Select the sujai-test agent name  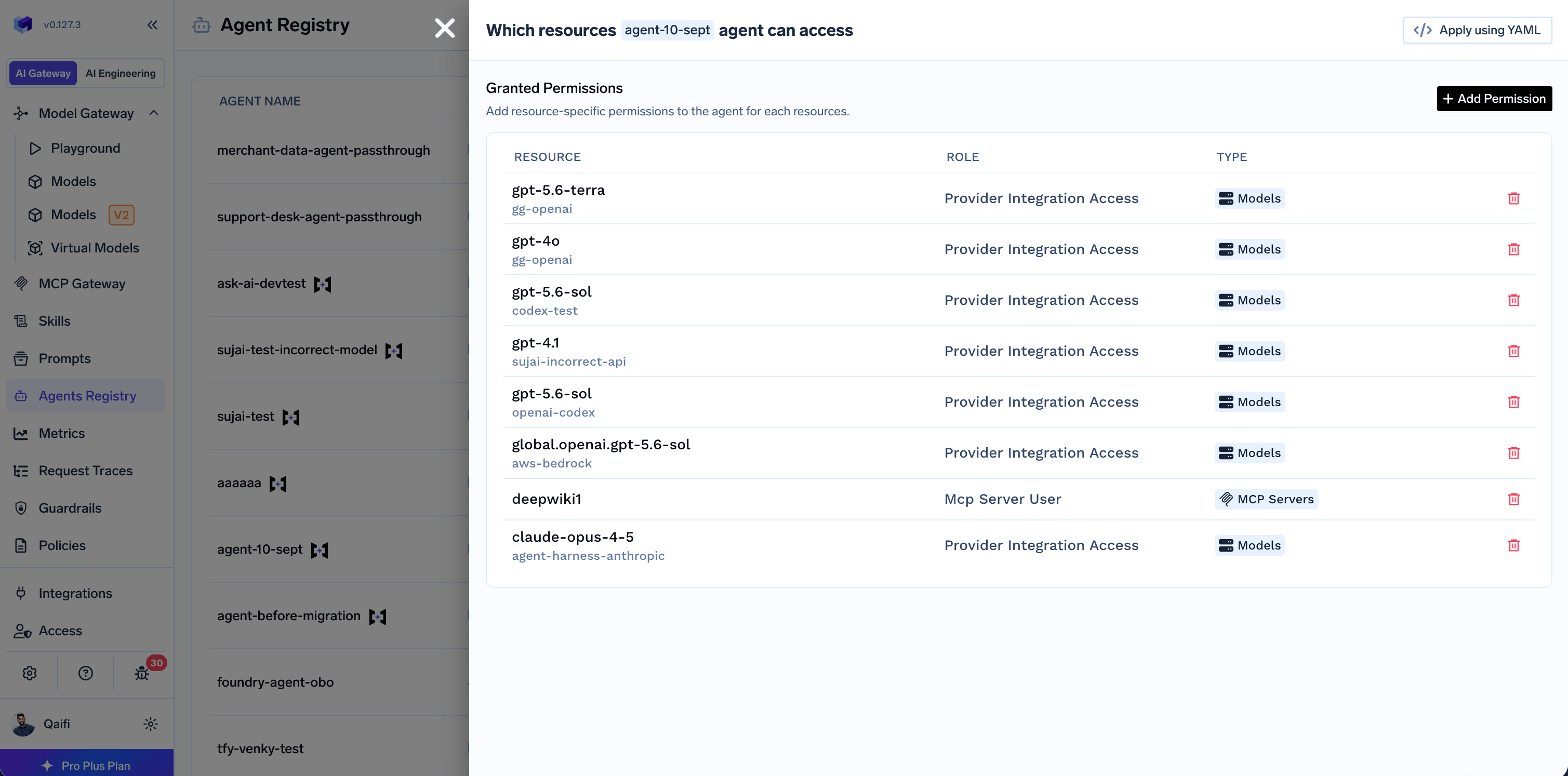pos(245,416)
